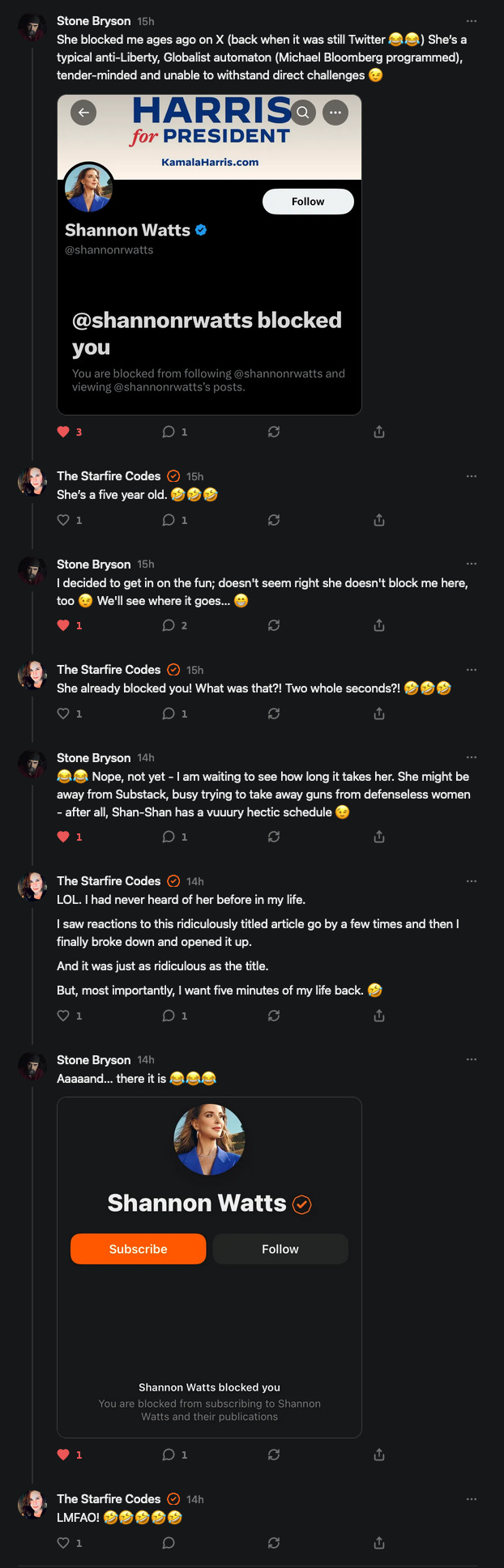
Task: Open the three-dot menu for the "LMFAO!" comment
Action: (472, 1499)
